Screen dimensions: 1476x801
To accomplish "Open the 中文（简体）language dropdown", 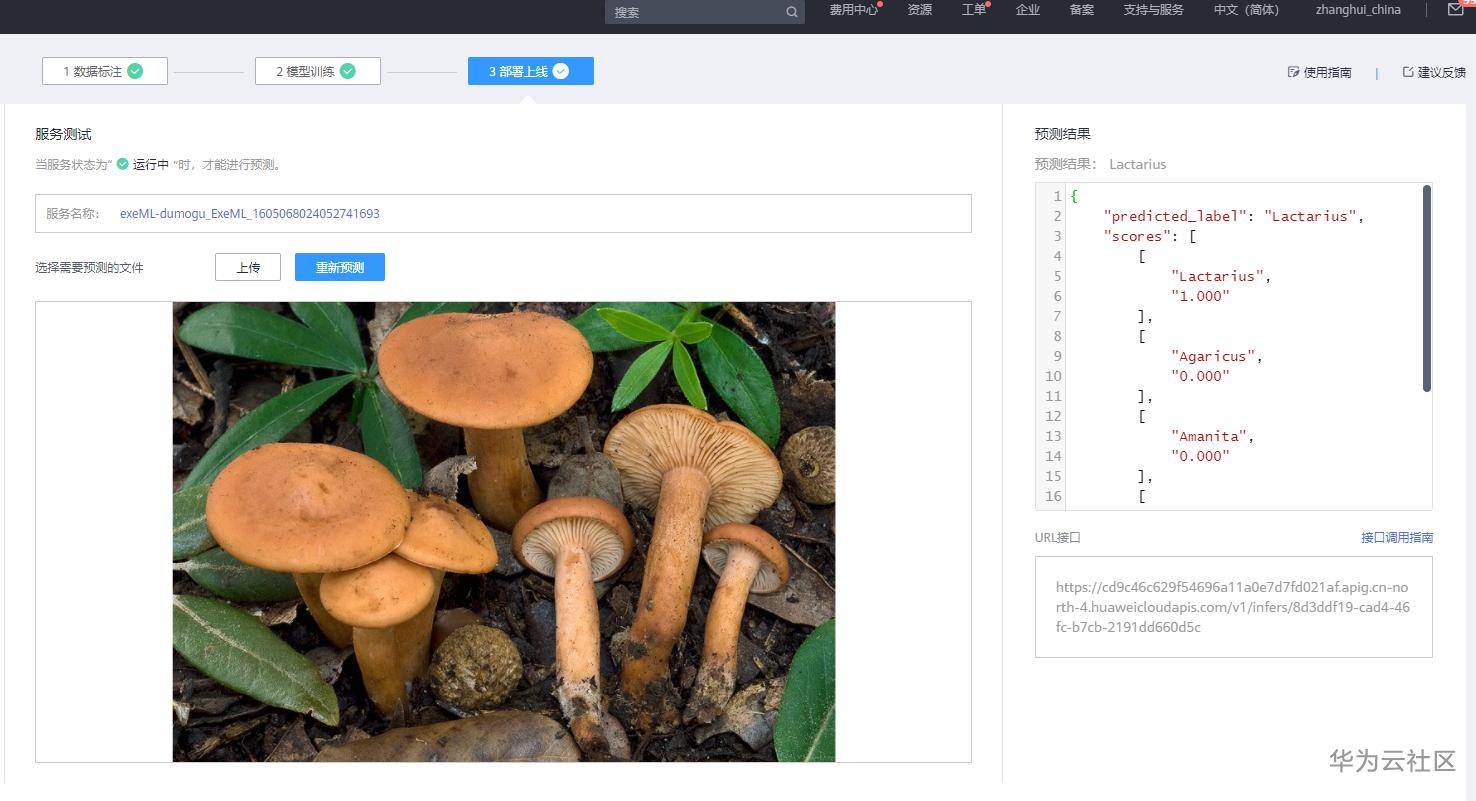I will point(1245,10).
